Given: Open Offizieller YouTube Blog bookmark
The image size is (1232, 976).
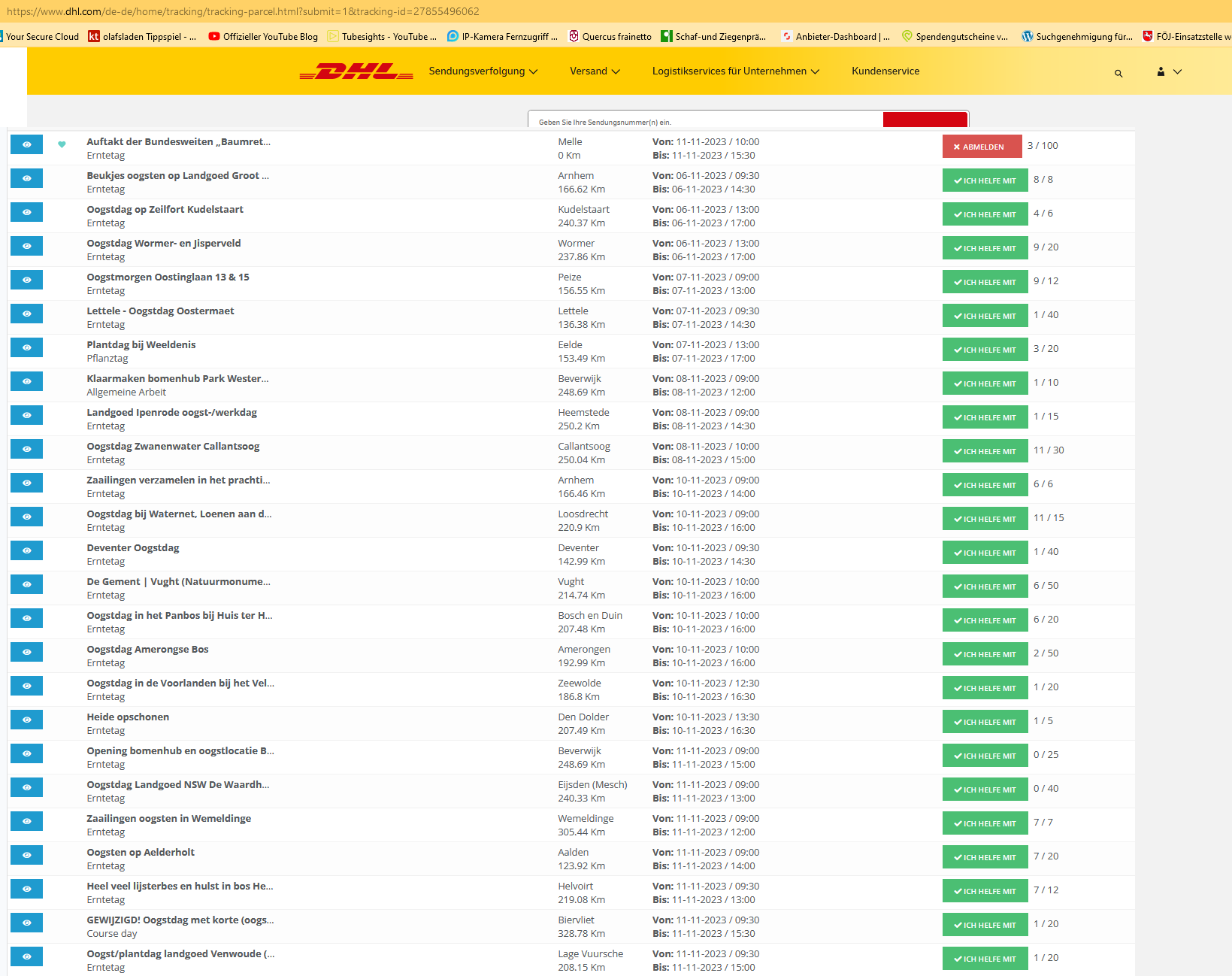Looking at the screenshot, I should (x=263, y=36).
